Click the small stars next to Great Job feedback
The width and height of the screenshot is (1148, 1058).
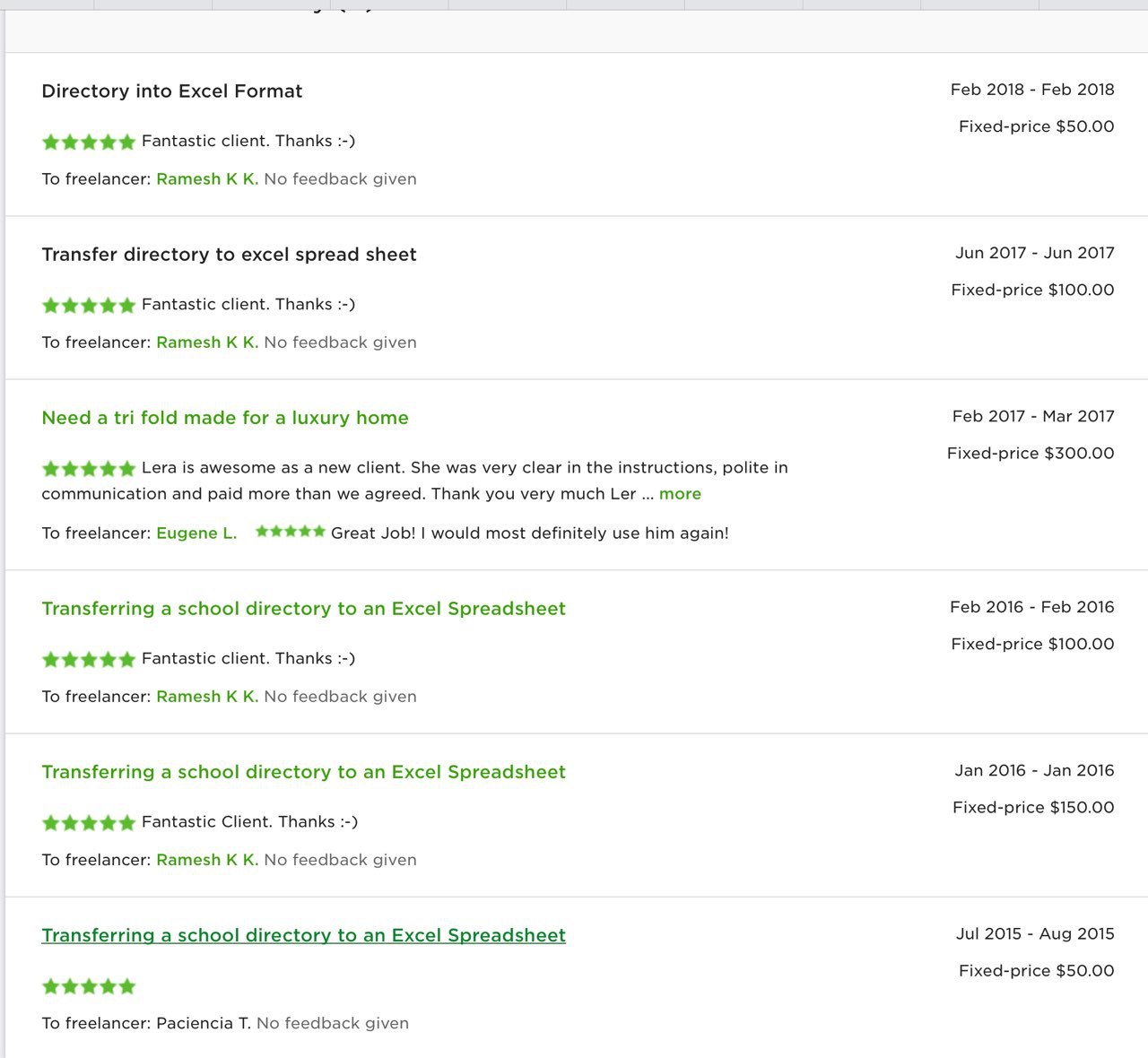click(290, 532)
